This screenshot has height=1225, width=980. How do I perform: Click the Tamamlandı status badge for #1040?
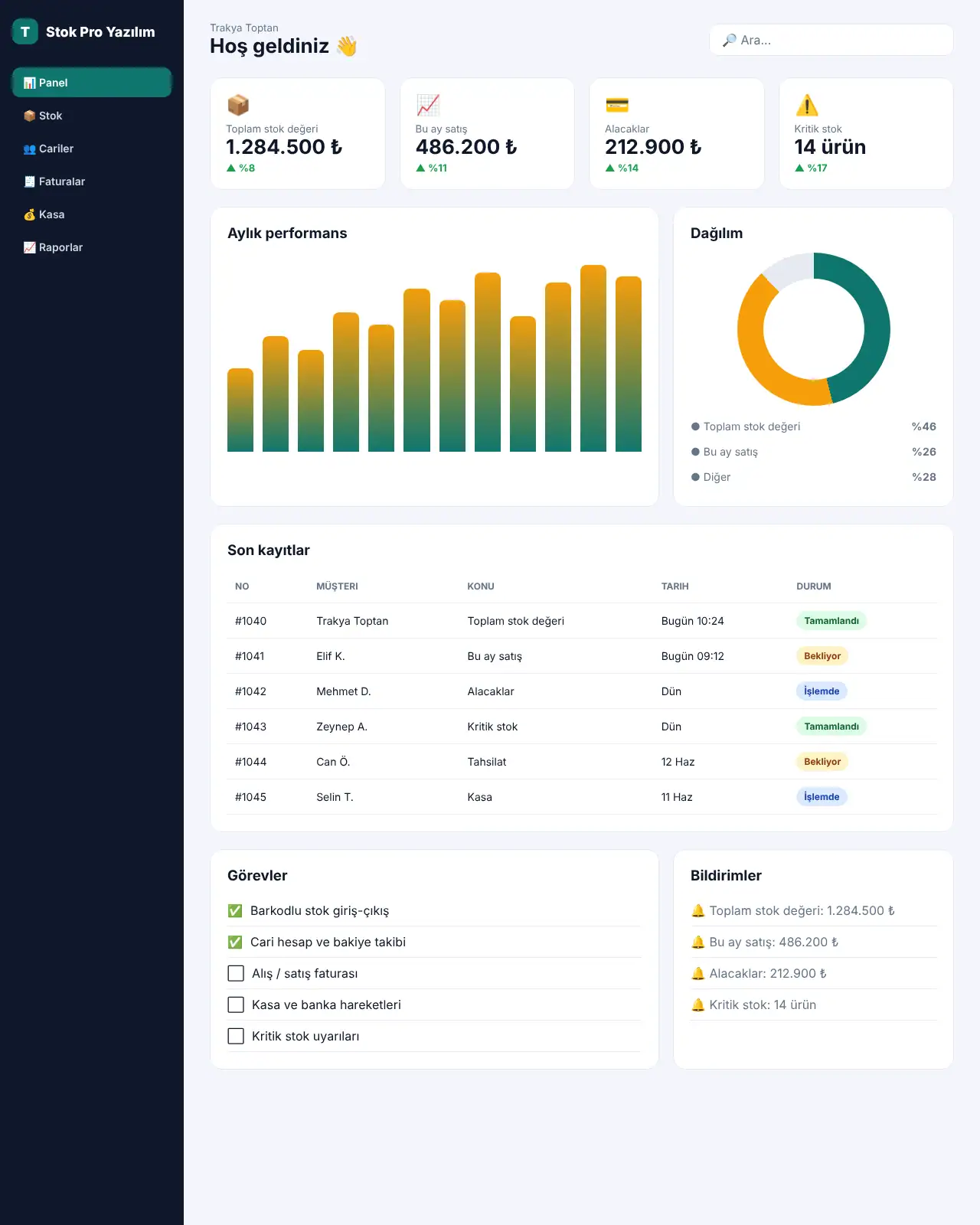[x=831, y=621]
